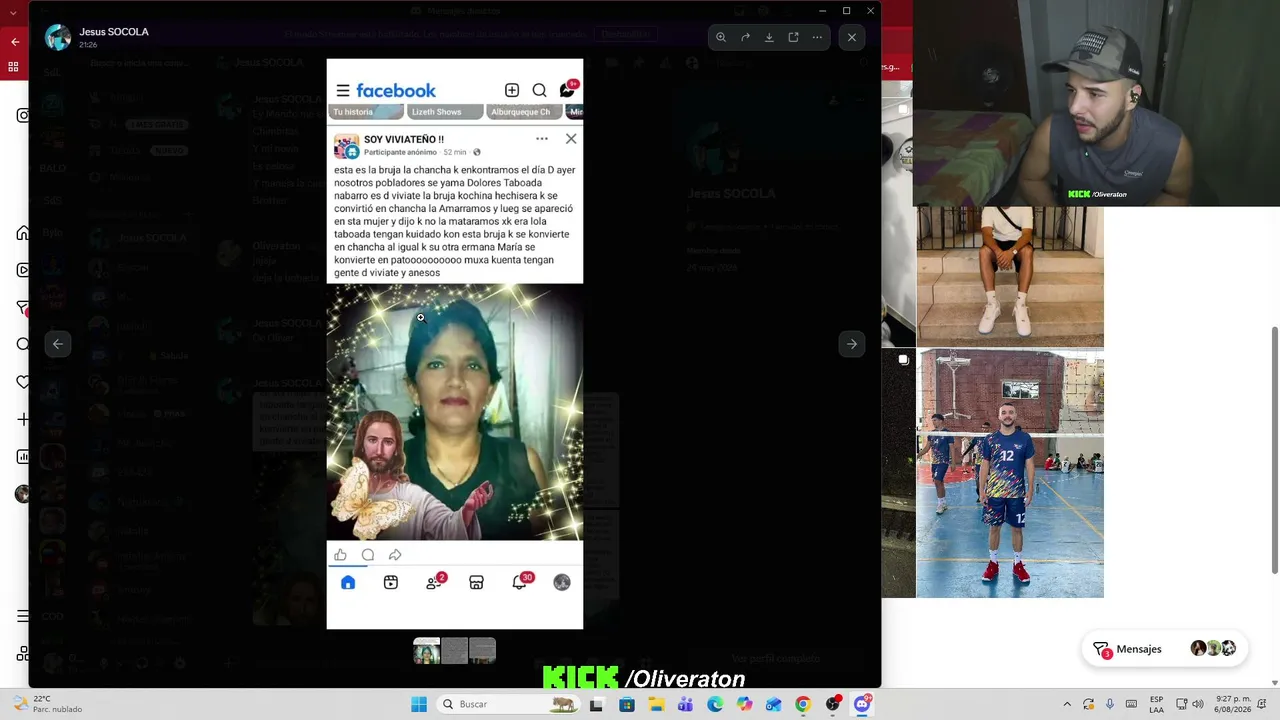Screen dimensions: 1280x720
Task: Open the Mensajes floating button
Action: [1165, 649]
